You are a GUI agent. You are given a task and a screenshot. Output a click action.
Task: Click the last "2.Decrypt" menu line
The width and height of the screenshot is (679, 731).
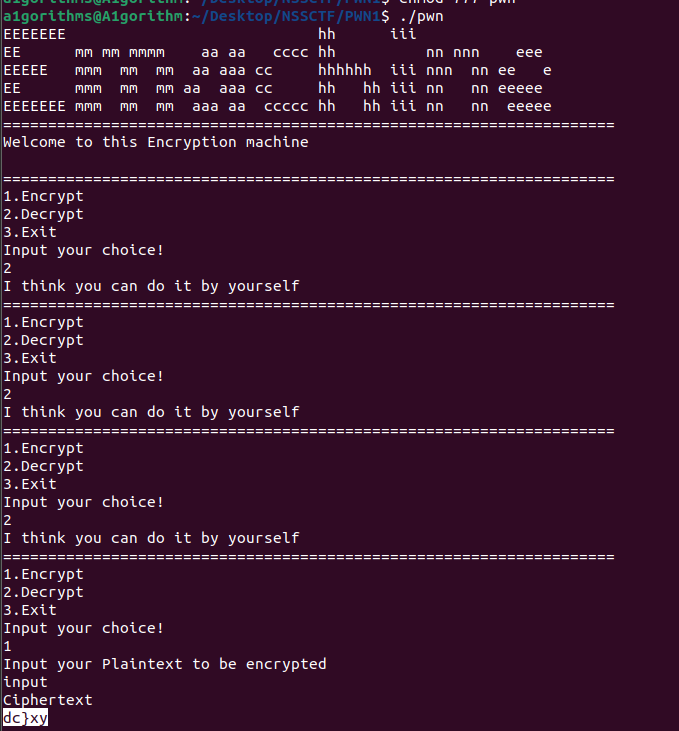44,592
